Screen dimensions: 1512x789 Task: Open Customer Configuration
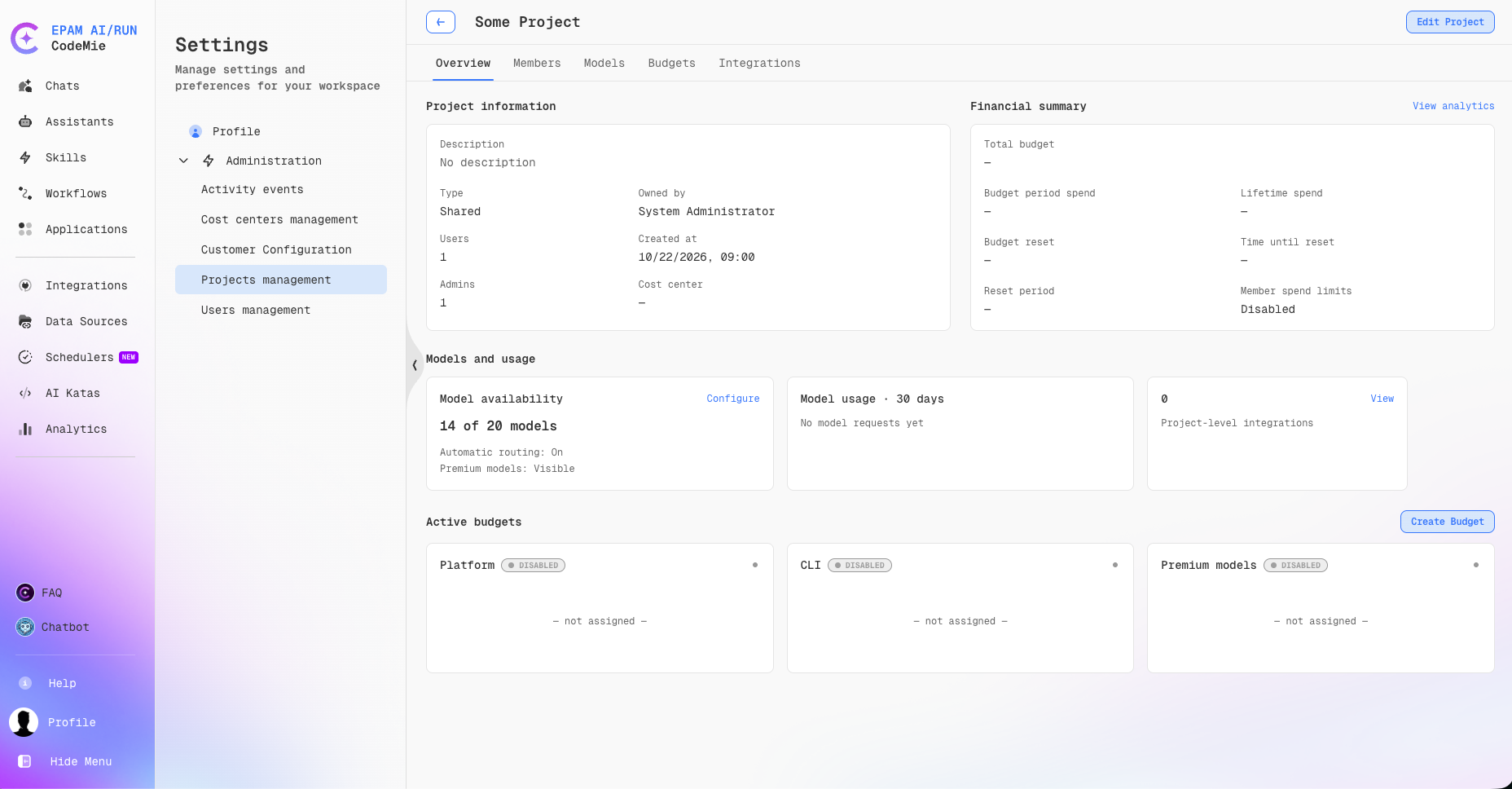click(x=281, y=249)
